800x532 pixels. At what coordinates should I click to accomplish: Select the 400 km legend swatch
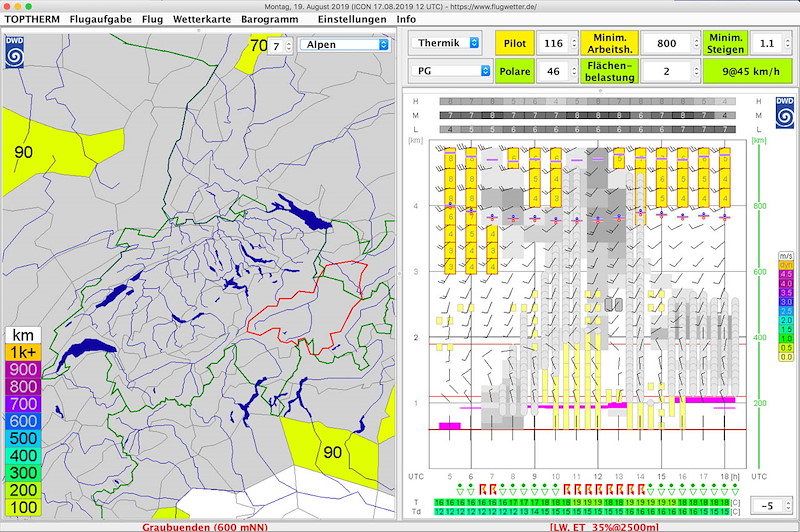coord(23,455)
